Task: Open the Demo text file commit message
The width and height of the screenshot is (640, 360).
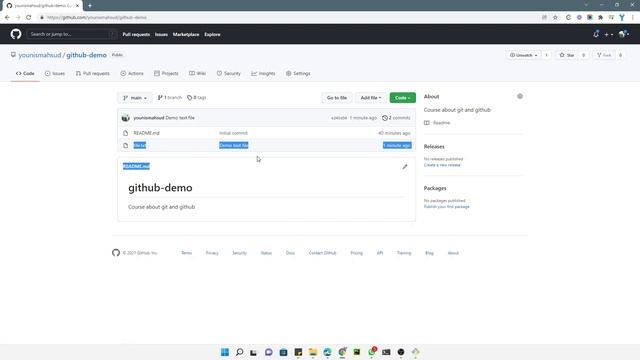Action: [x=233, y=145]
